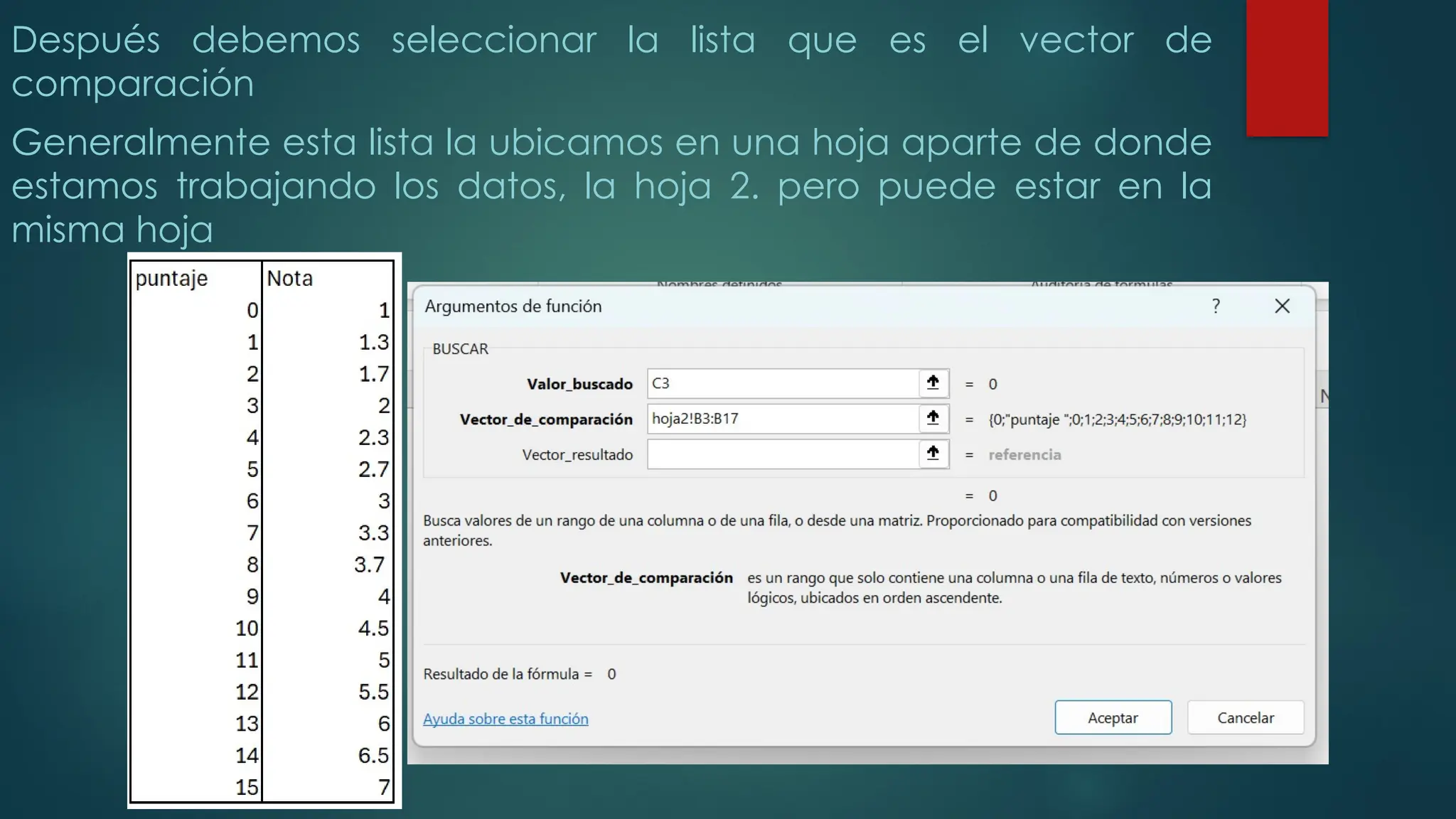Select the Nota cell with value 6.5
Screen dimensions: 1456x819
pyautogui.click(x=328, y=755)
